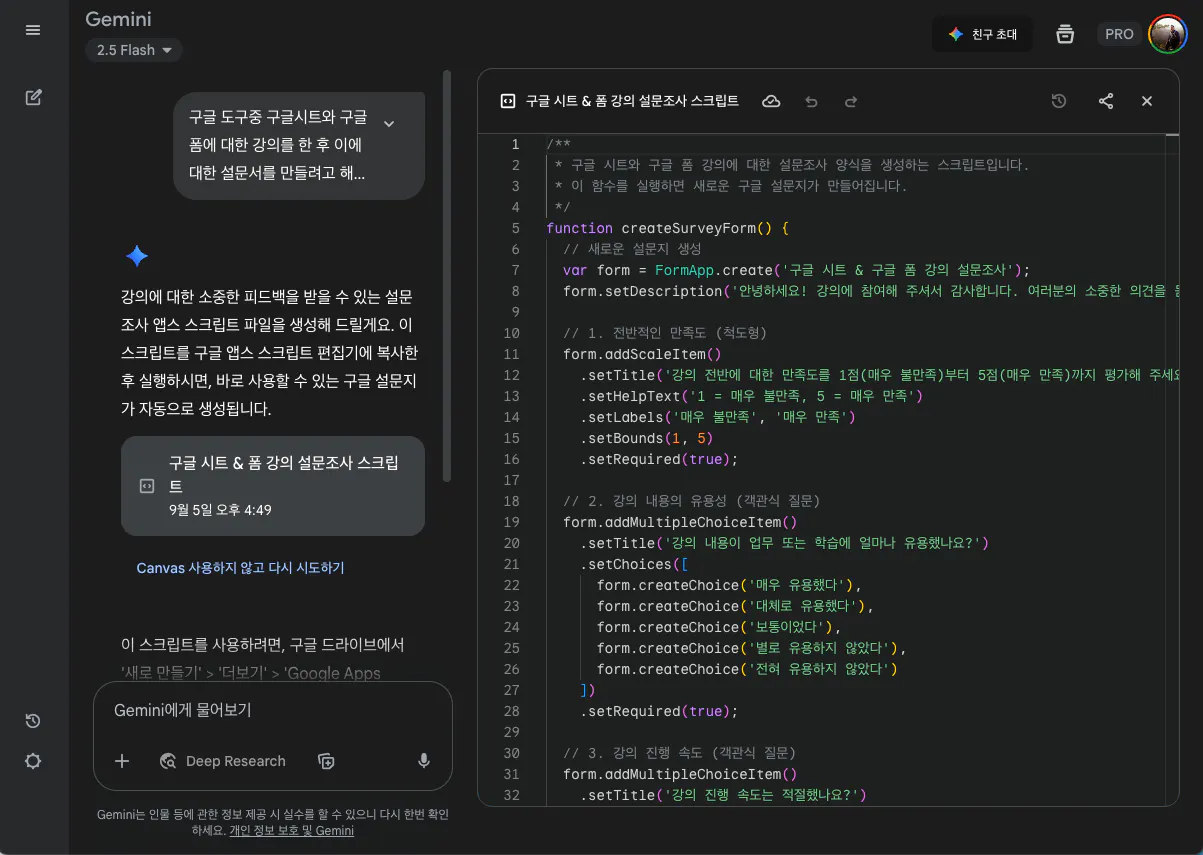Open the PRO plan badge
This screenshot has width=1203, height=855.
[1119, 33]
